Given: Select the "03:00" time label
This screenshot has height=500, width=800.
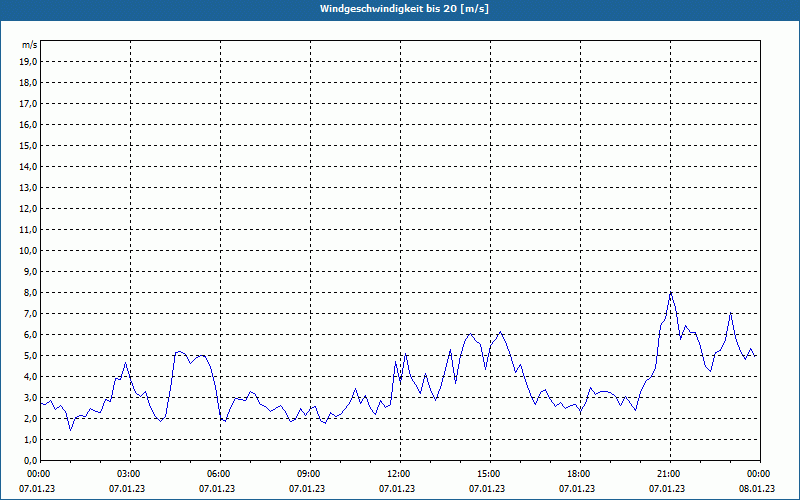Looking at the screenshot, I should tap(131, 474).
